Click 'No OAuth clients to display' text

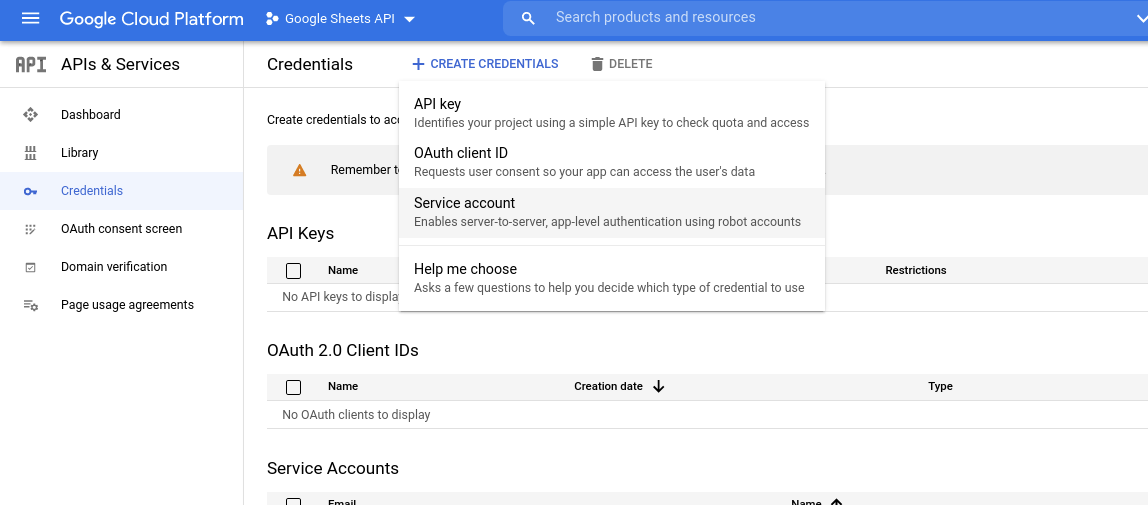point(357,415)
